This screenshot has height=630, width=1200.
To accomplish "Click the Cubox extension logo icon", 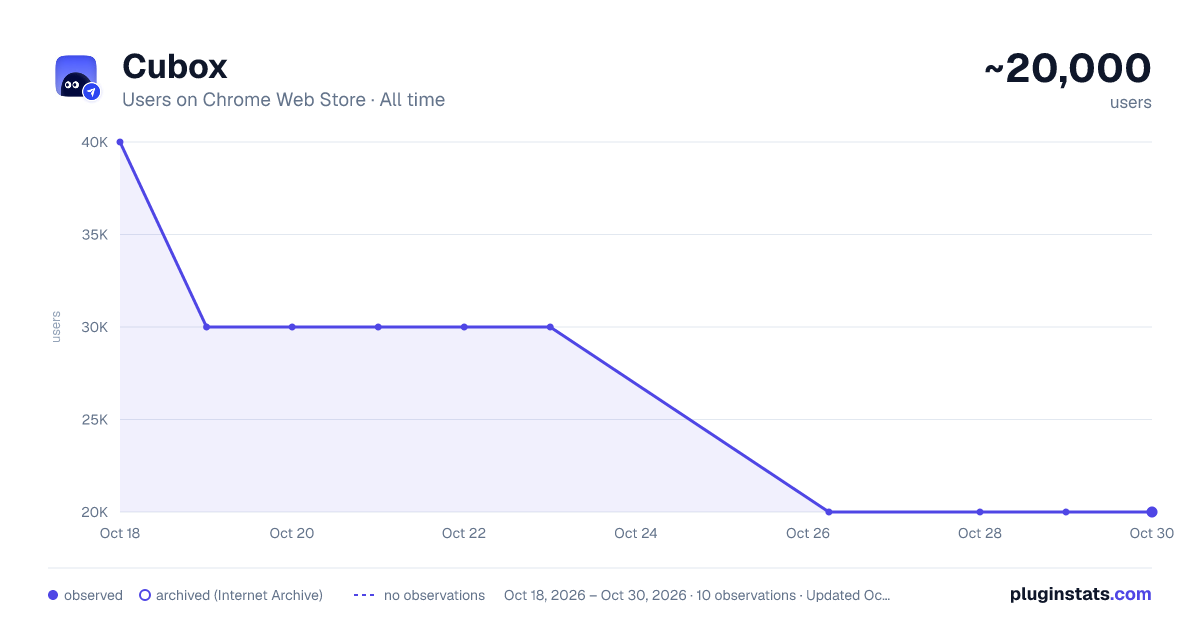I will [77, 76].
